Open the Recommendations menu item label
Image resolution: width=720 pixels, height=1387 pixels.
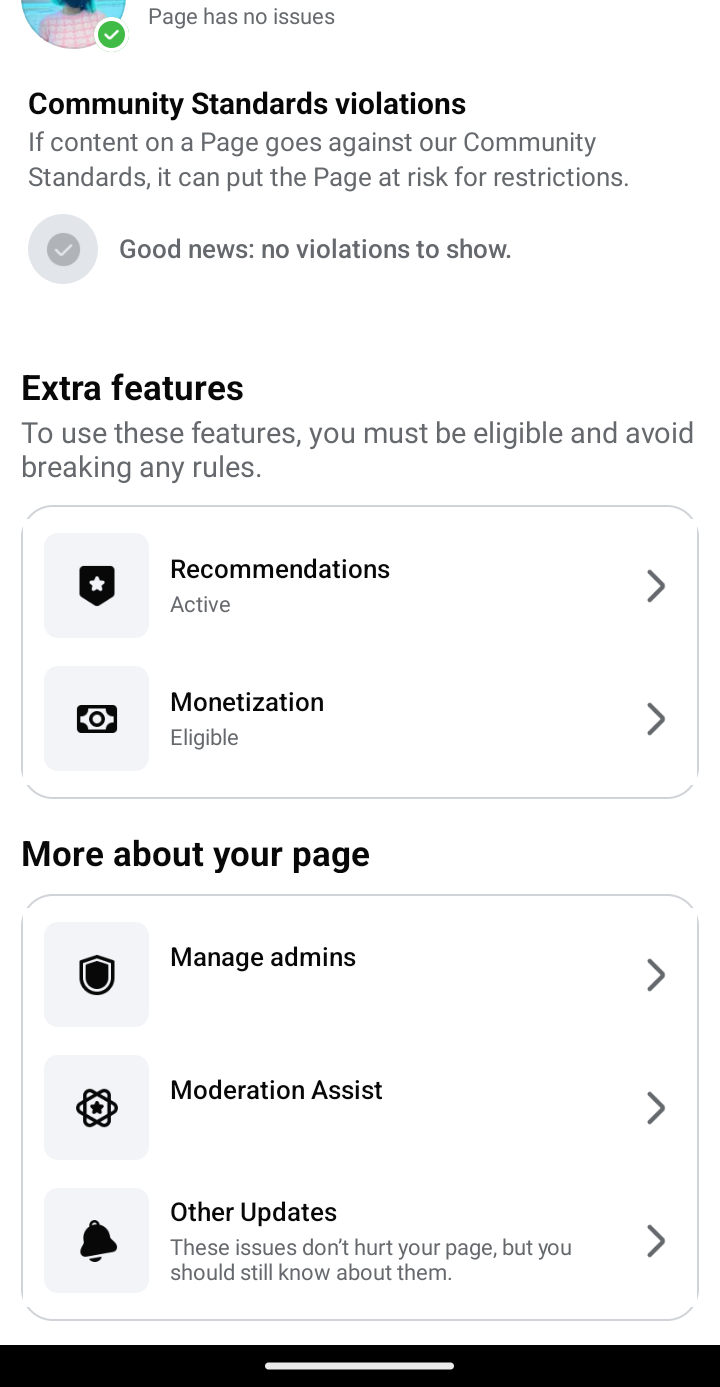tap(280, 569)
